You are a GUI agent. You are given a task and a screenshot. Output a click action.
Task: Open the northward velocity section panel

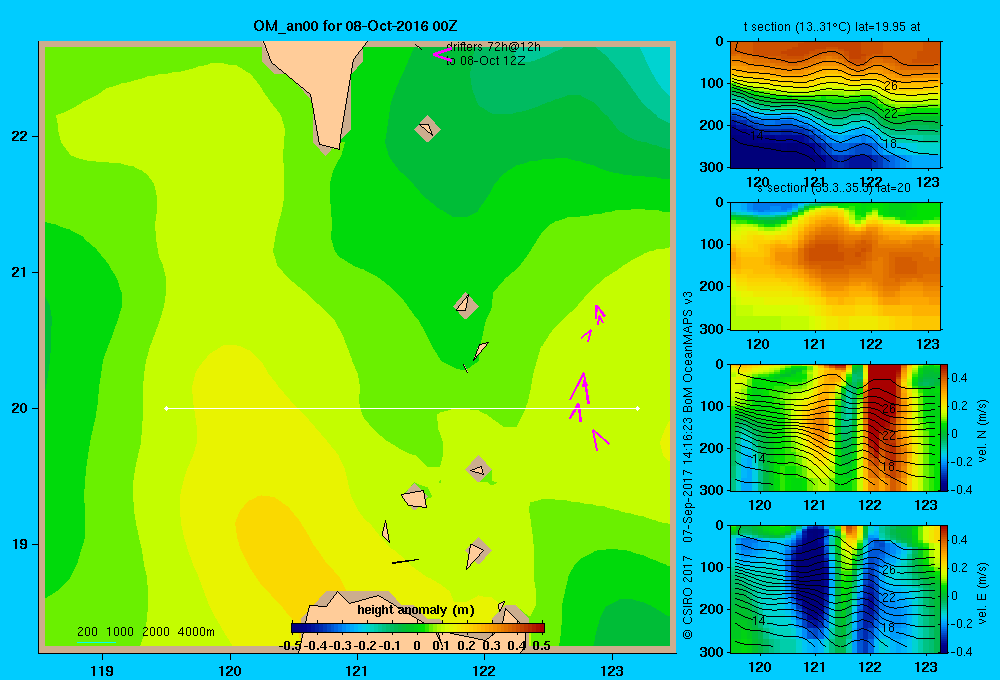click(x=834, y=427)
